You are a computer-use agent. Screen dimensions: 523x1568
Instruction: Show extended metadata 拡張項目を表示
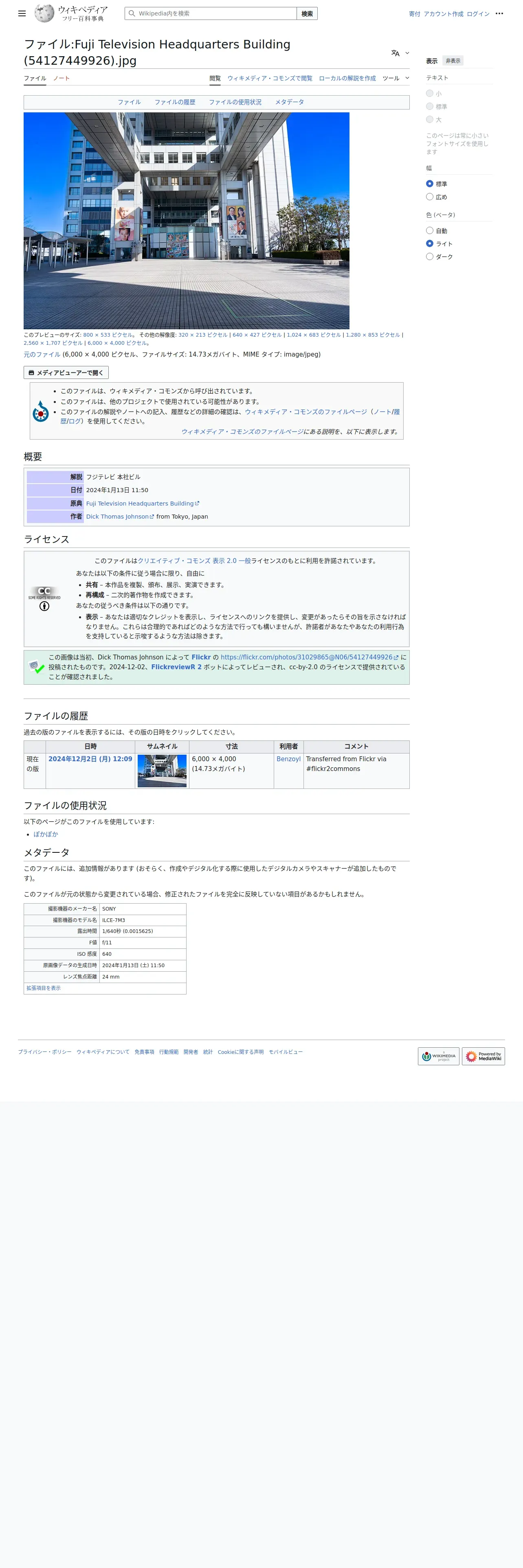point(43,988)
